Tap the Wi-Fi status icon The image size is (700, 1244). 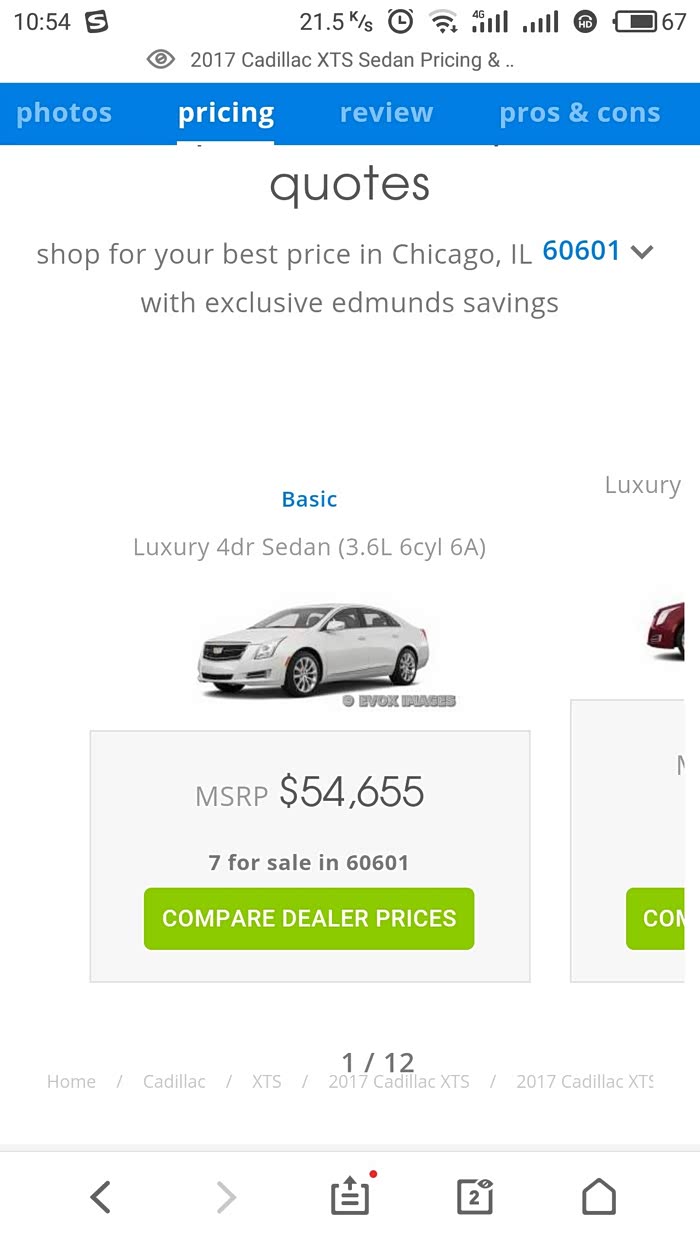441,21
